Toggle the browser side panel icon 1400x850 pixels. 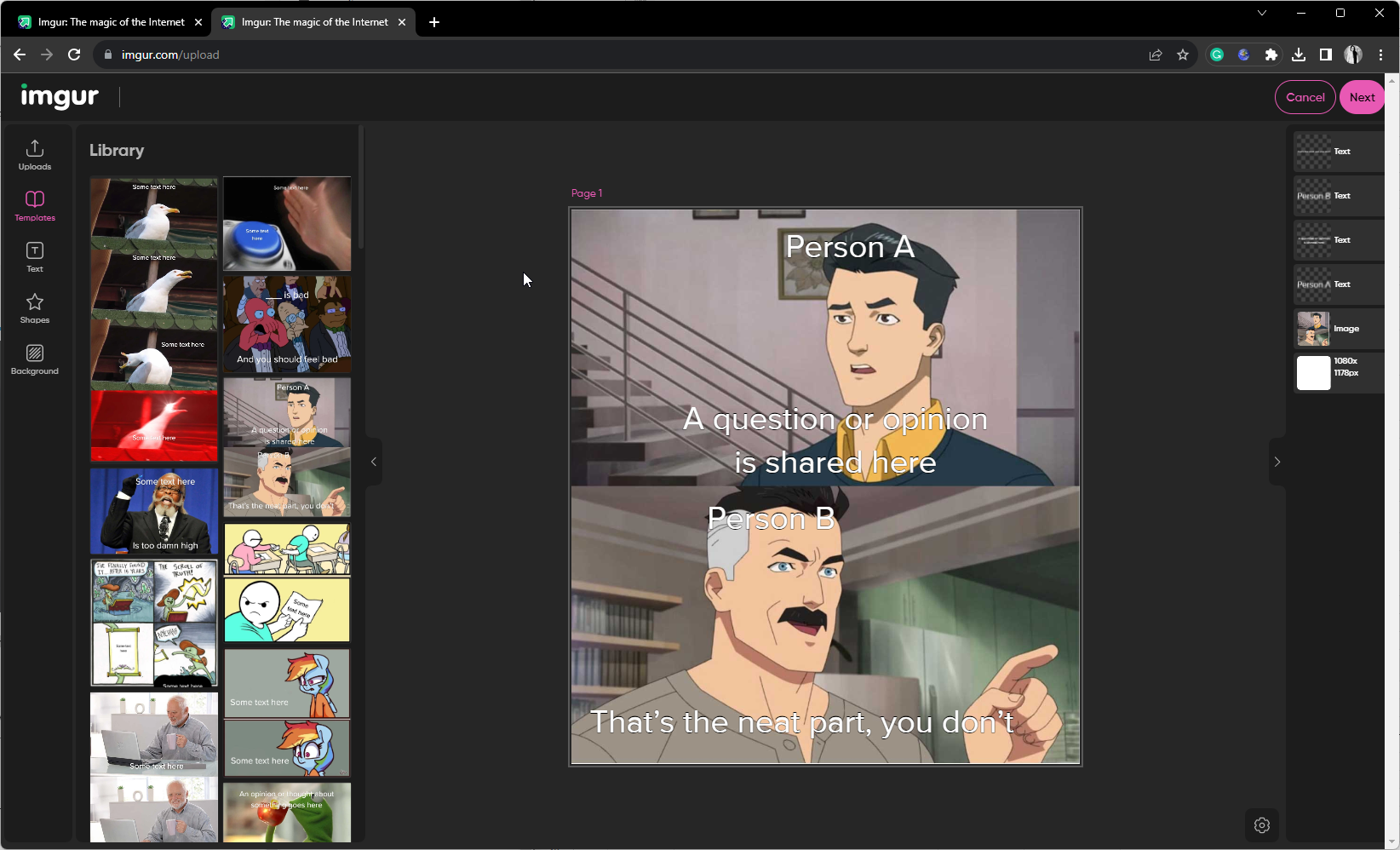click(x=1326, y=55)
